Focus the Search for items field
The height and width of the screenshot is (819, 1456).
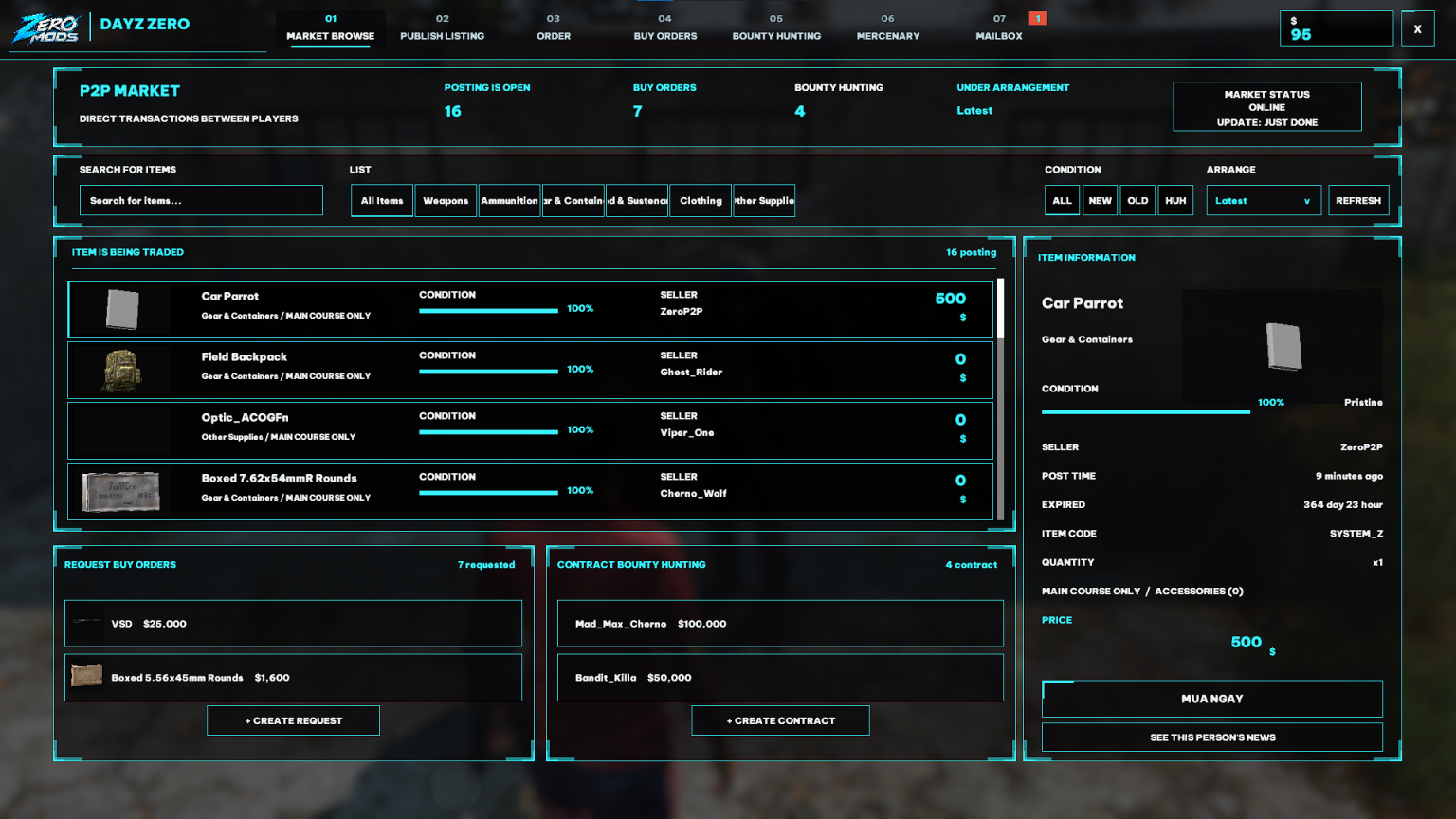point(201,200)
